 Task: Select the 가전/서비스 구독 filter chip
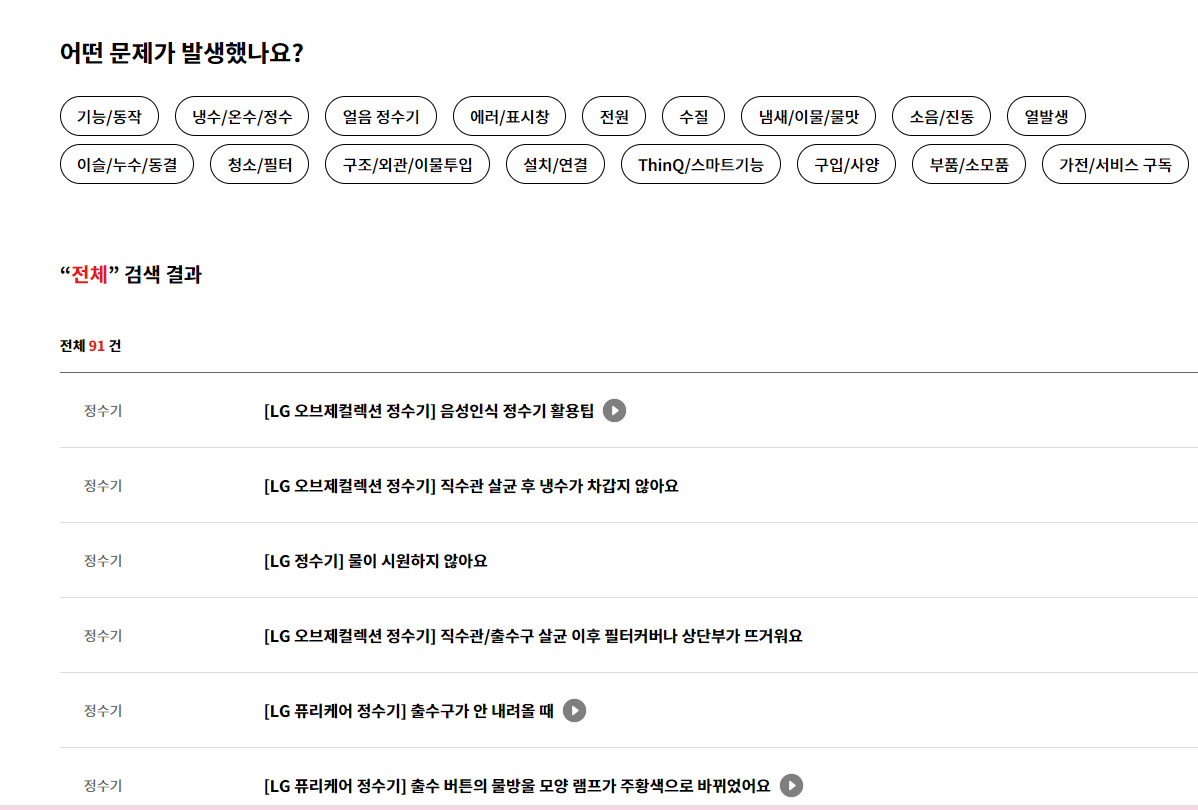1115,164
